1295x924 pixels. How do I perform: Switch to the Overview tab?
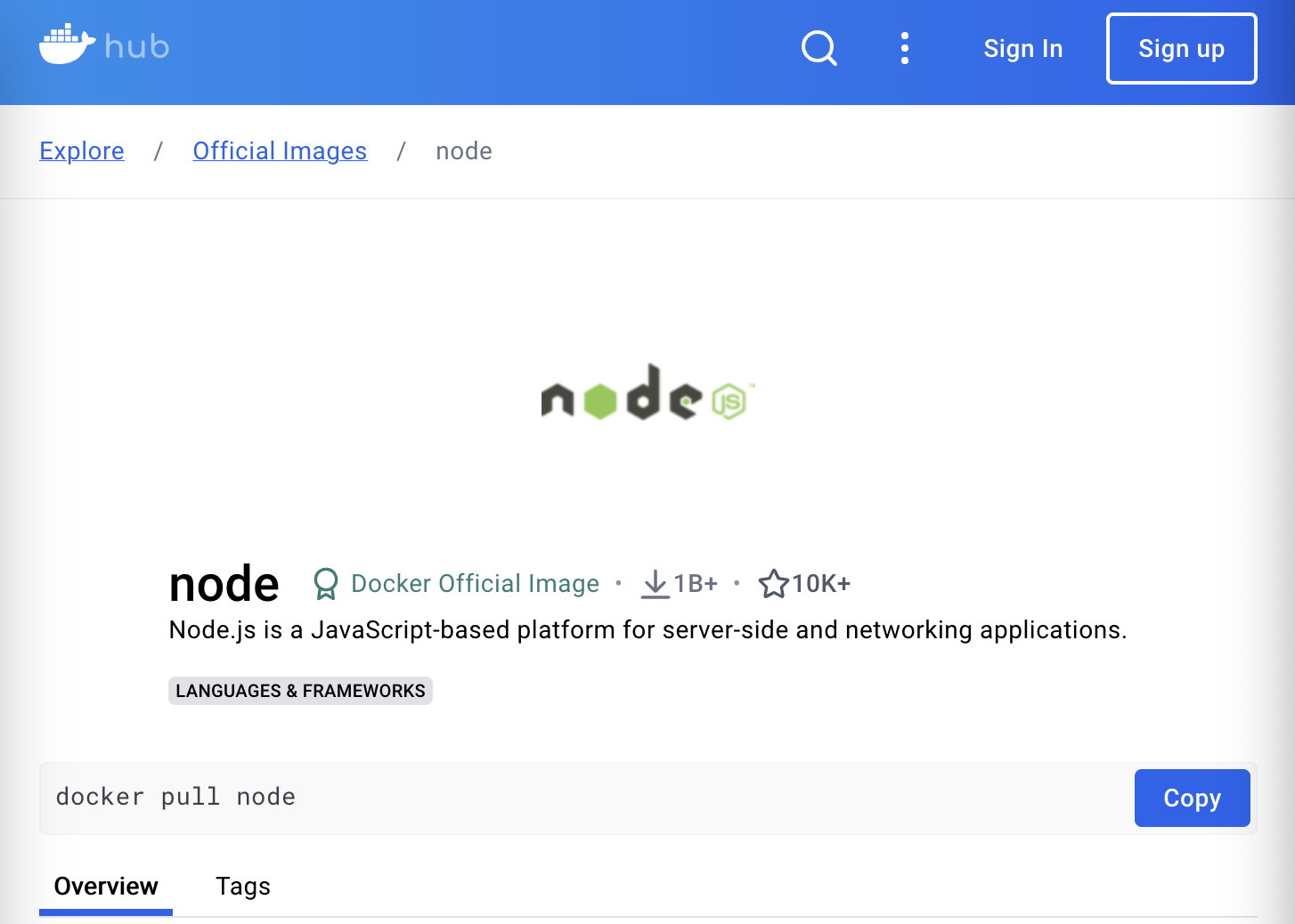tap(106, 887)
